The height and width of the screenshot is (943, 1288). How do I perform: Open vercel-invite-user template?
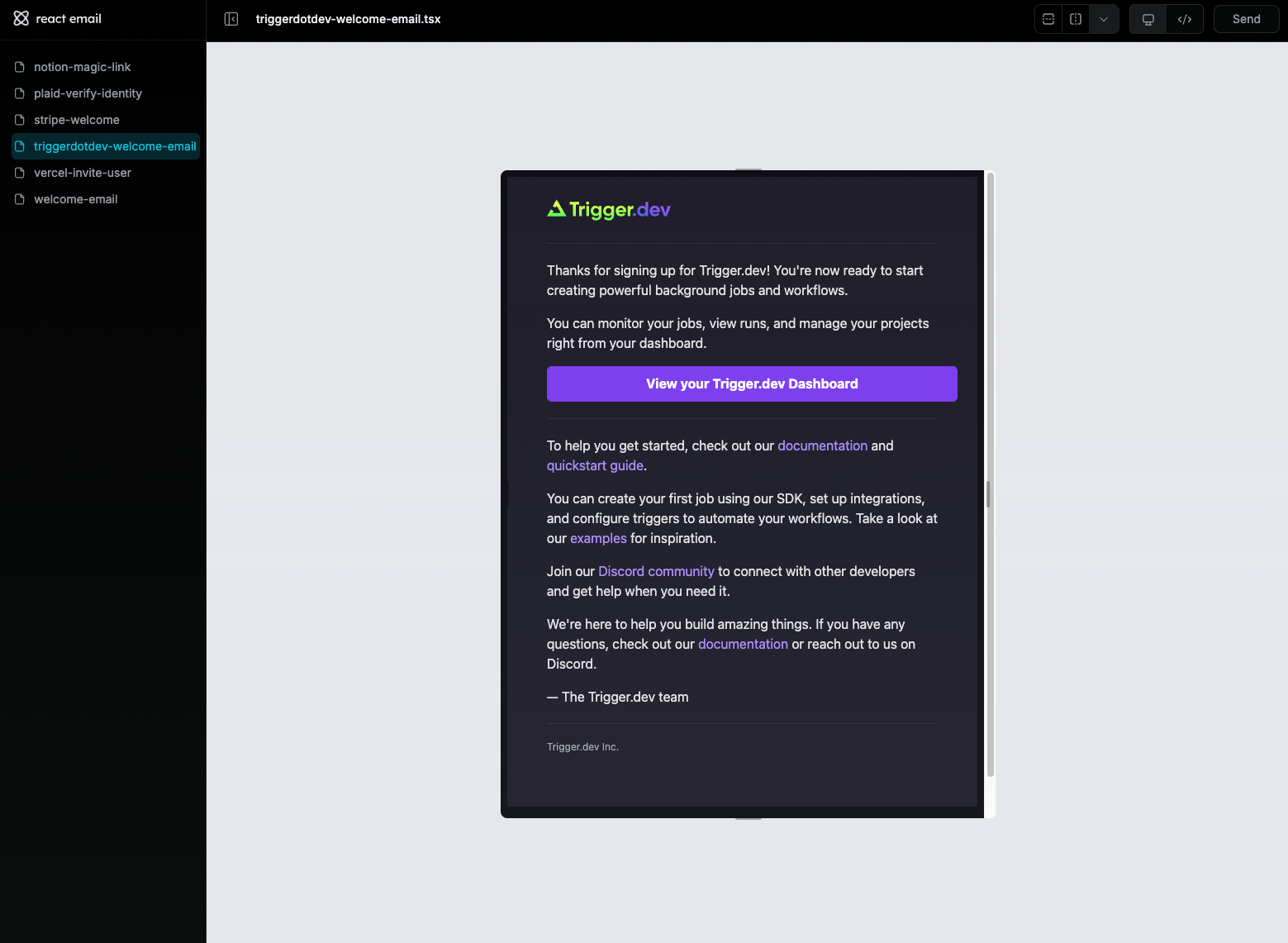click(83, 173)
